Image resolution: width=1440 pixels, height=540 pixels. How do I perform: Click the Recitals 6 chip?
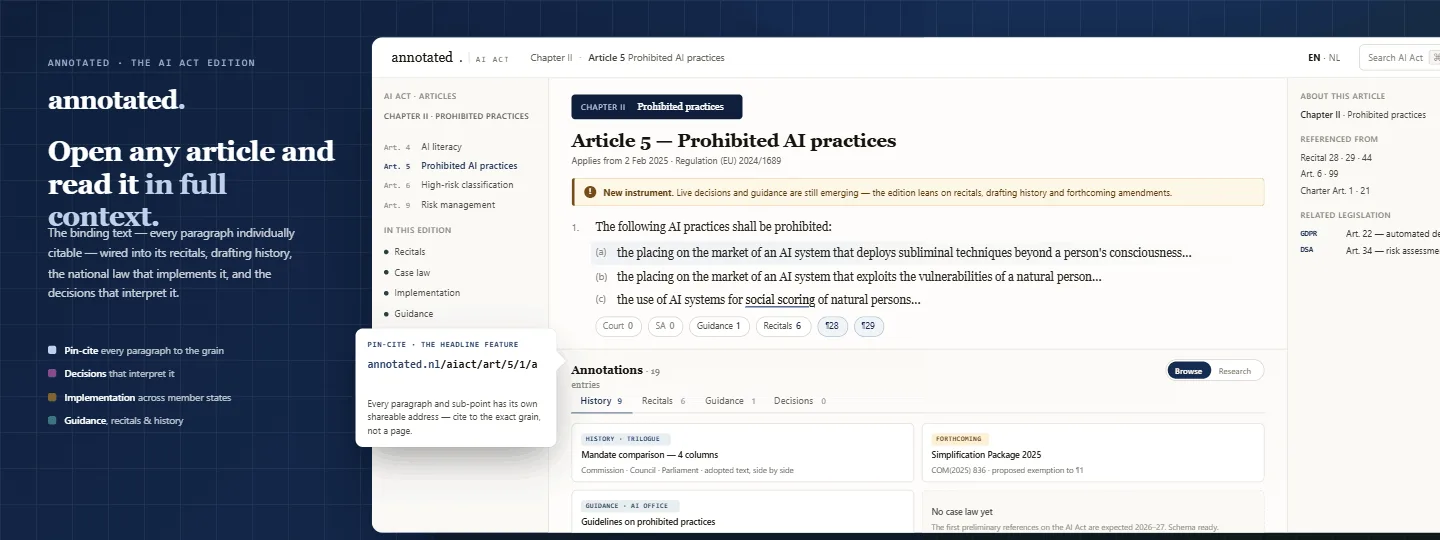pyautogui.click(x=782, y=326)
